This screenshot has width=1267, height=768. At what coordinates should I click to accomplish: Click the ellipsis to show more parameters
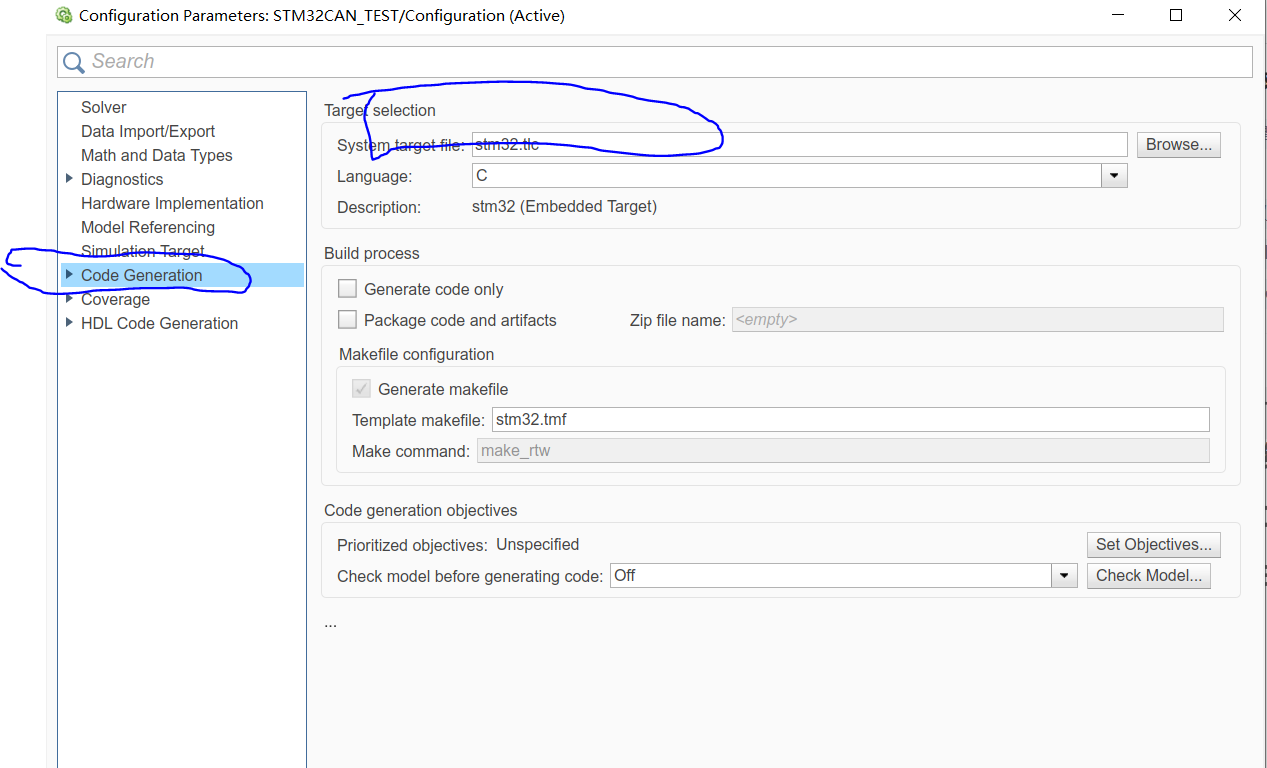pyautogui.click(x=330, y=623)
